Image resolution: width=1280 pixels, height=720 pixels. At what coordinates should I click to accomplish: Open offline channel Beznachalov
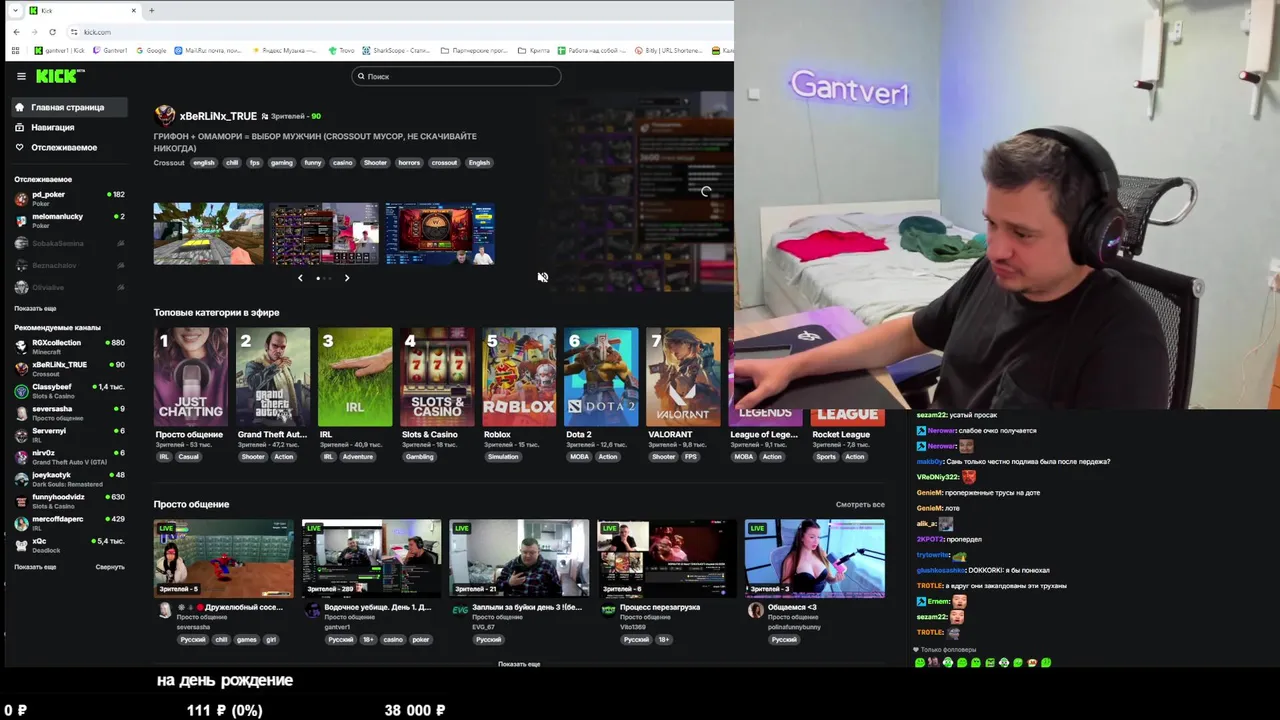pos(69,265)
